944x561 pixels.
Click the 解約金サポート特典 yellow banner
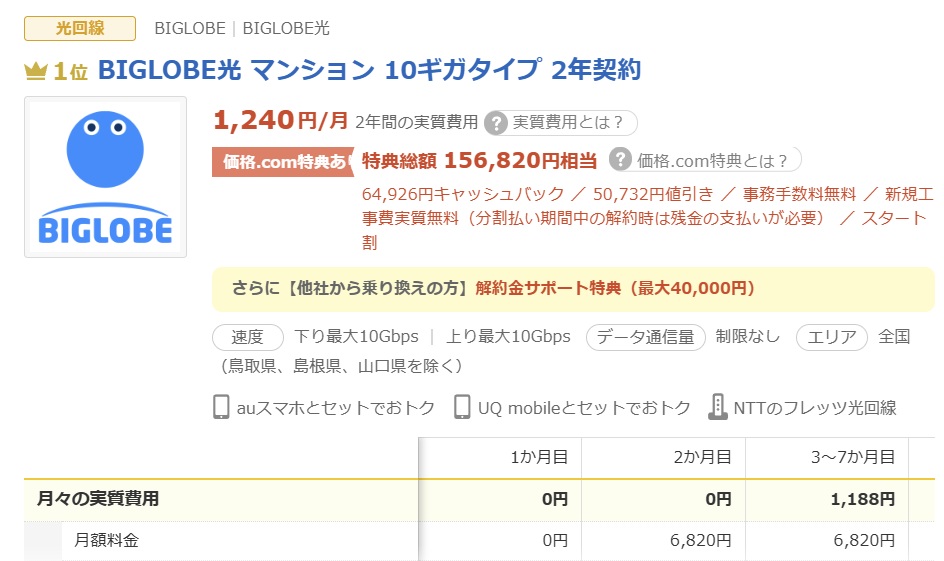tap(573, 288)
